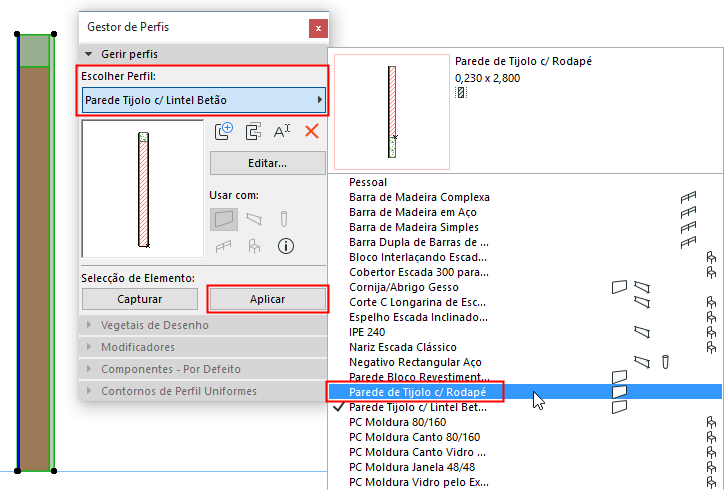
Task: Toggle Use with Column icon
Action: 284,219
